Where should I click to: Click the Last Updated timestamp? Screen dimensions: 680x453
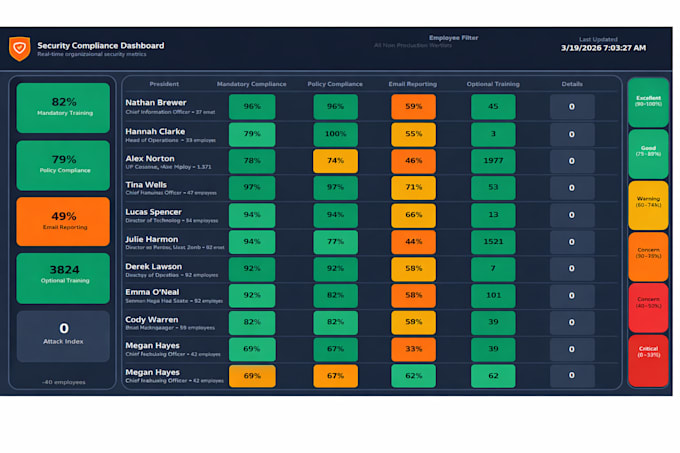pyautogui.click(x=603, y=48)
